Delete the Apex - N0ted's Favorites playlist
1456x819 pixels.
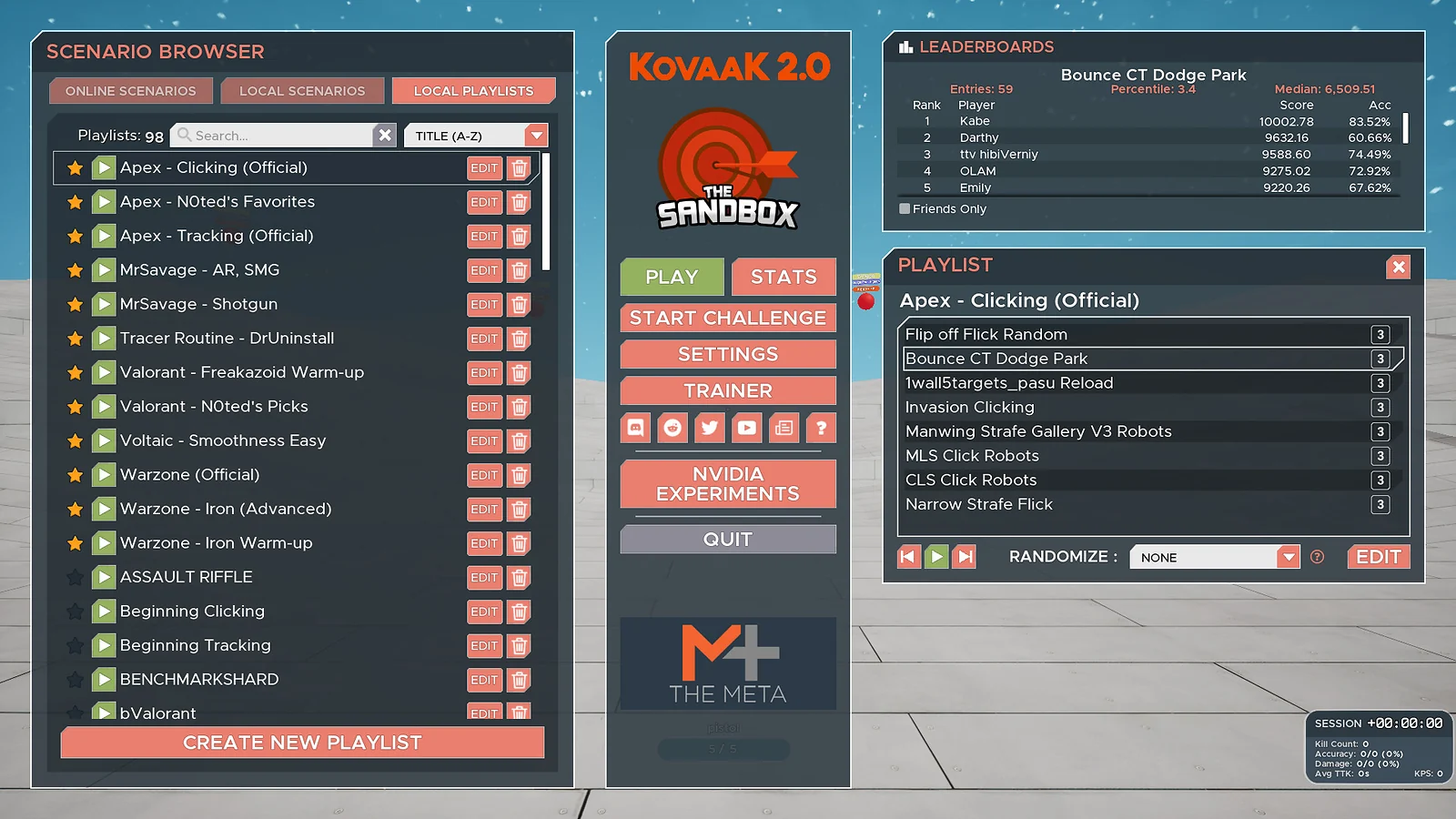(519, 202)
